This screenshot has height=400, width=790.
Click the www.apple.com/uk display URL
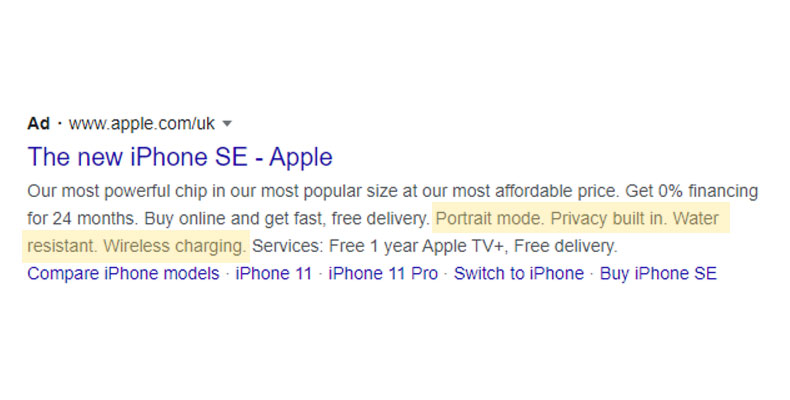[142, 124]
